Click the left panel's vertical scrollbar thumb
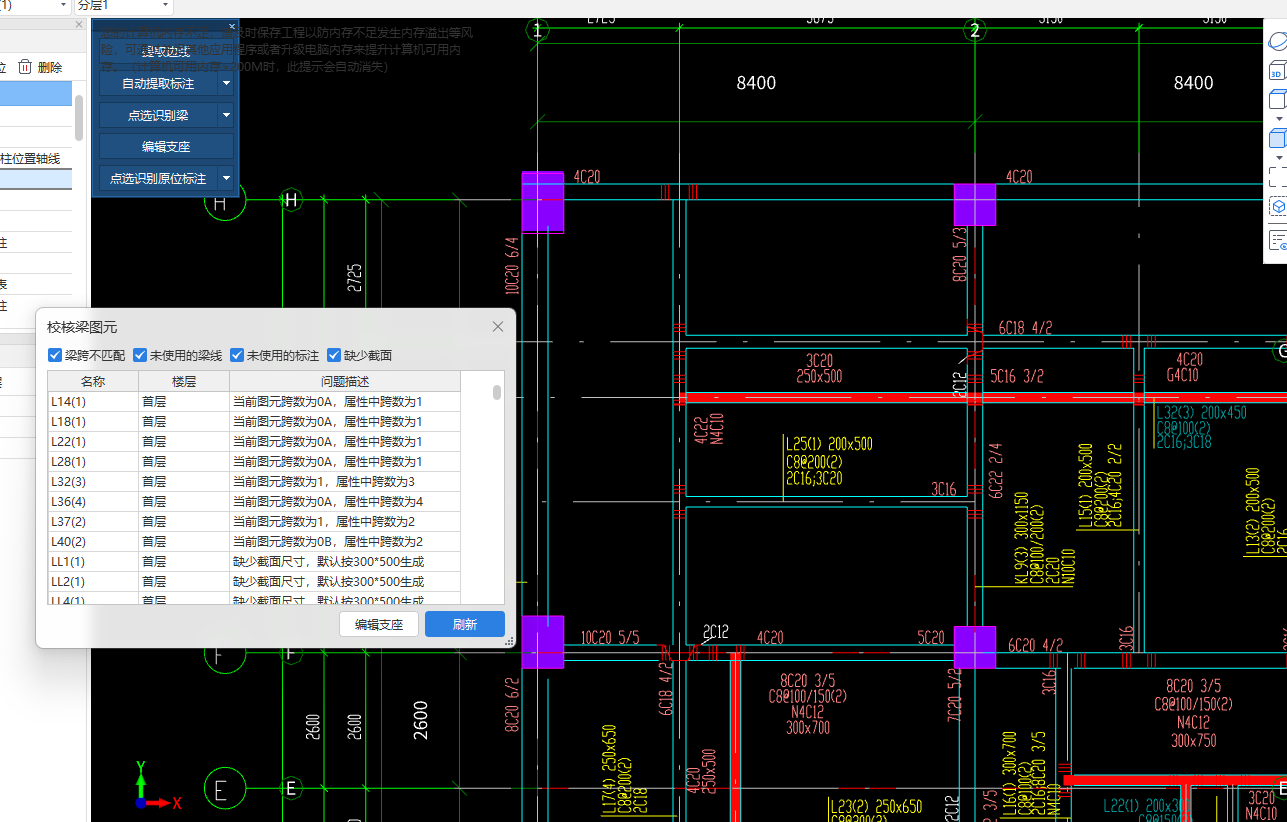The height and width of the screenshot is (822, 1287). click(x=79, y=118)
